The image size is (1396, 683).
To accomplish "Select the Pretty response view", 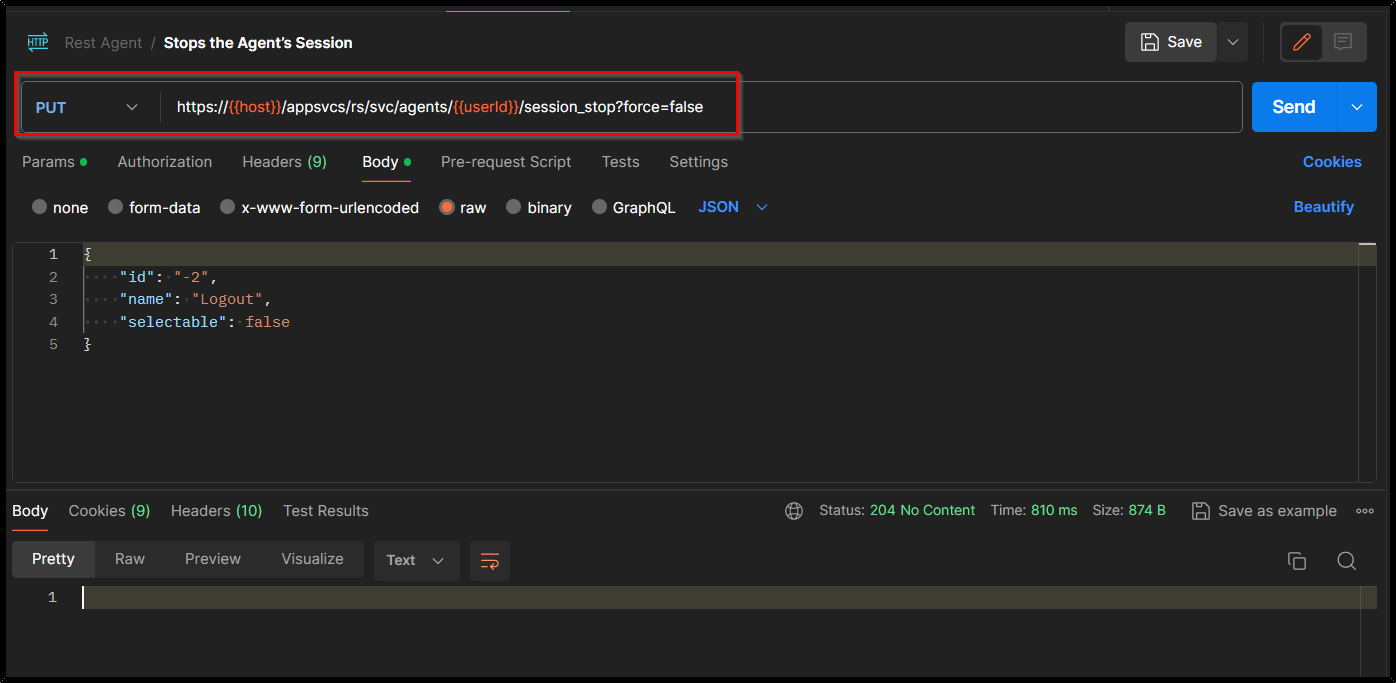I will click(x=53, y=559).
